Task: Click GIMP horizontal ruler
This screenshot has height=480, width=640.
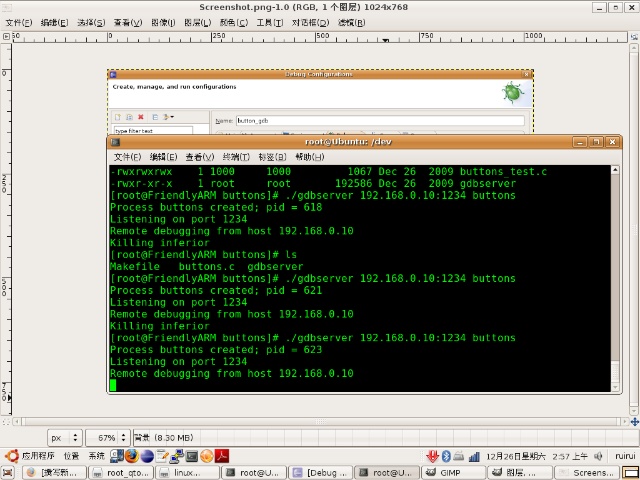Action: point(320,38)
